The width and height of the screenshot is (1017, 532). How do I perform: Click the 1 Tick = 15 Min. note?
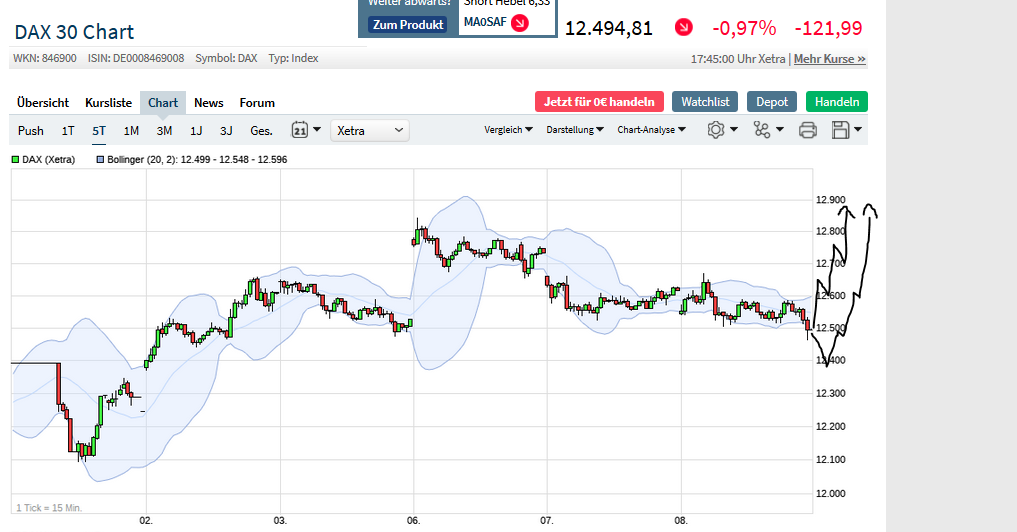tap(49, 508)
